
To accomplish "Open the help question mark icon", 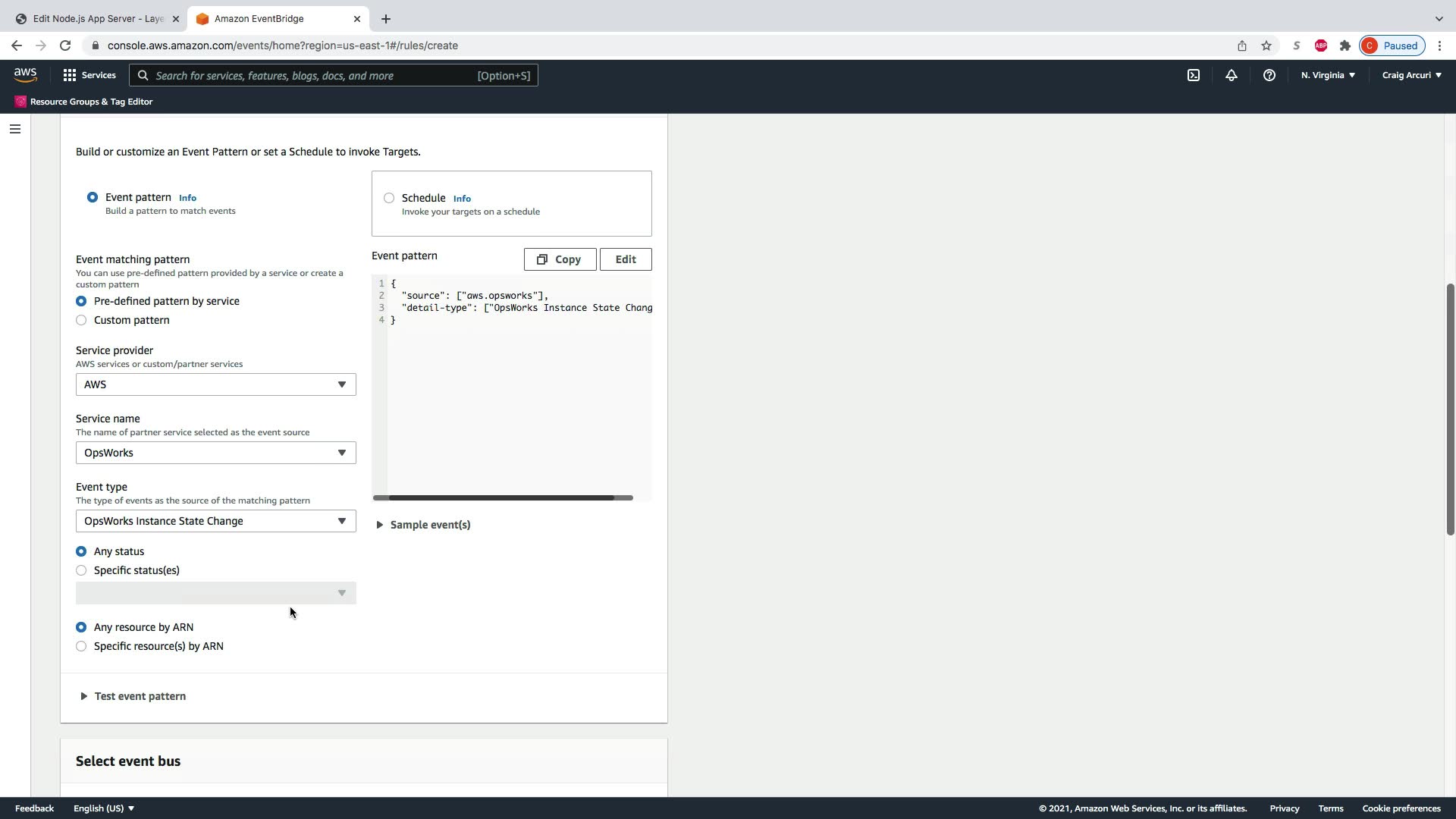I will pos(1269,75).
